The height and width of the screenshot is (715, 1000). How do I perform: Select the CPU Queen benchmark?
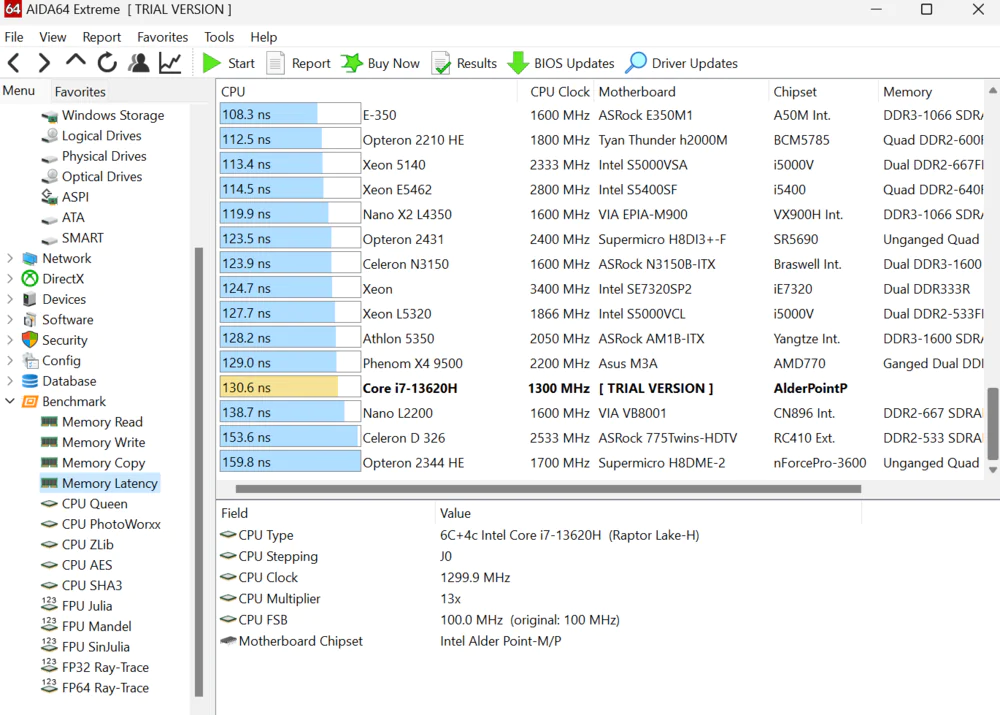tap(84, 504)
